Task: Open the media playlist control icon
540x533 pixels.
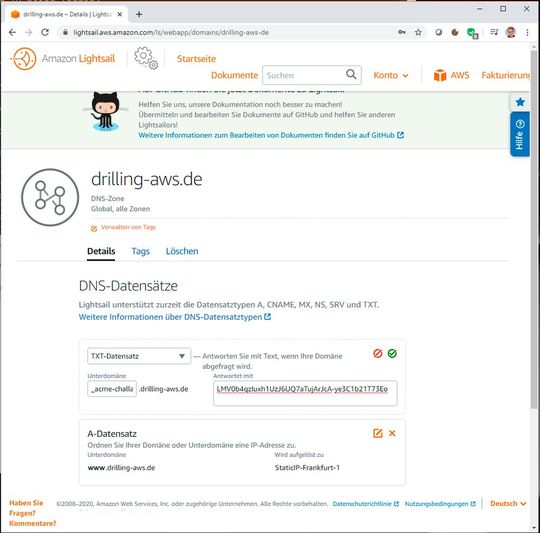Action: pyautogui.click(x=494, y=32)
